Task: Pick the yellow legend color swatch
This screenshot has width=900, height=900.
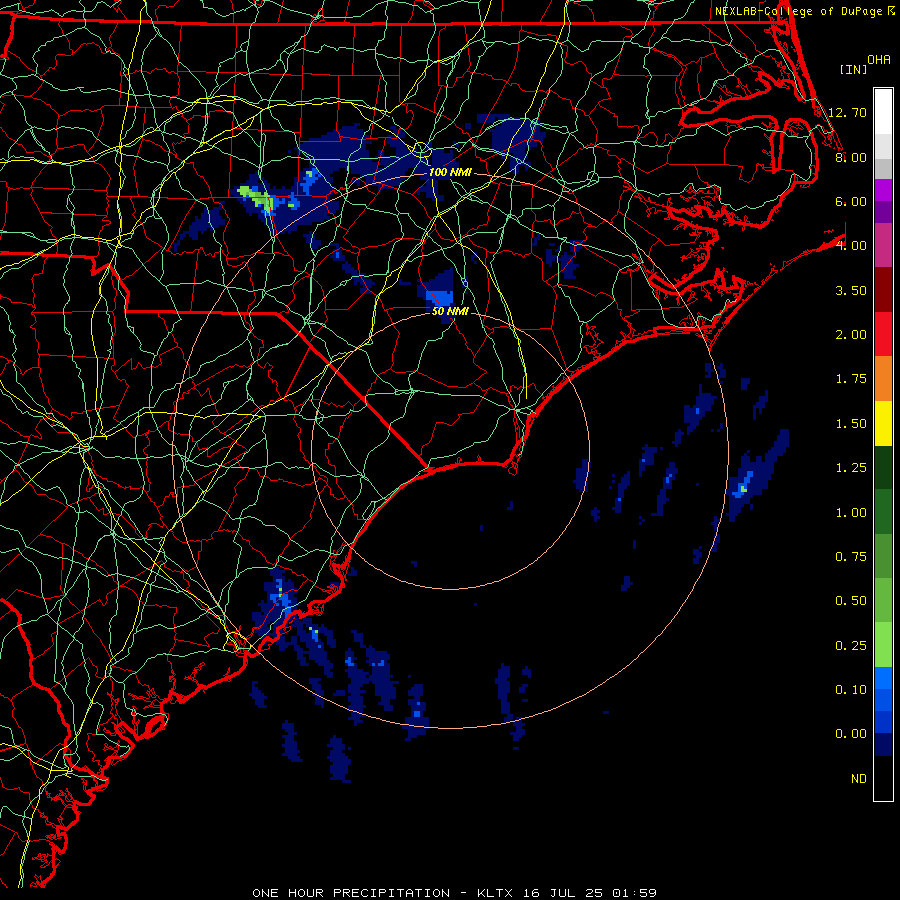Action: coord(883,424)
